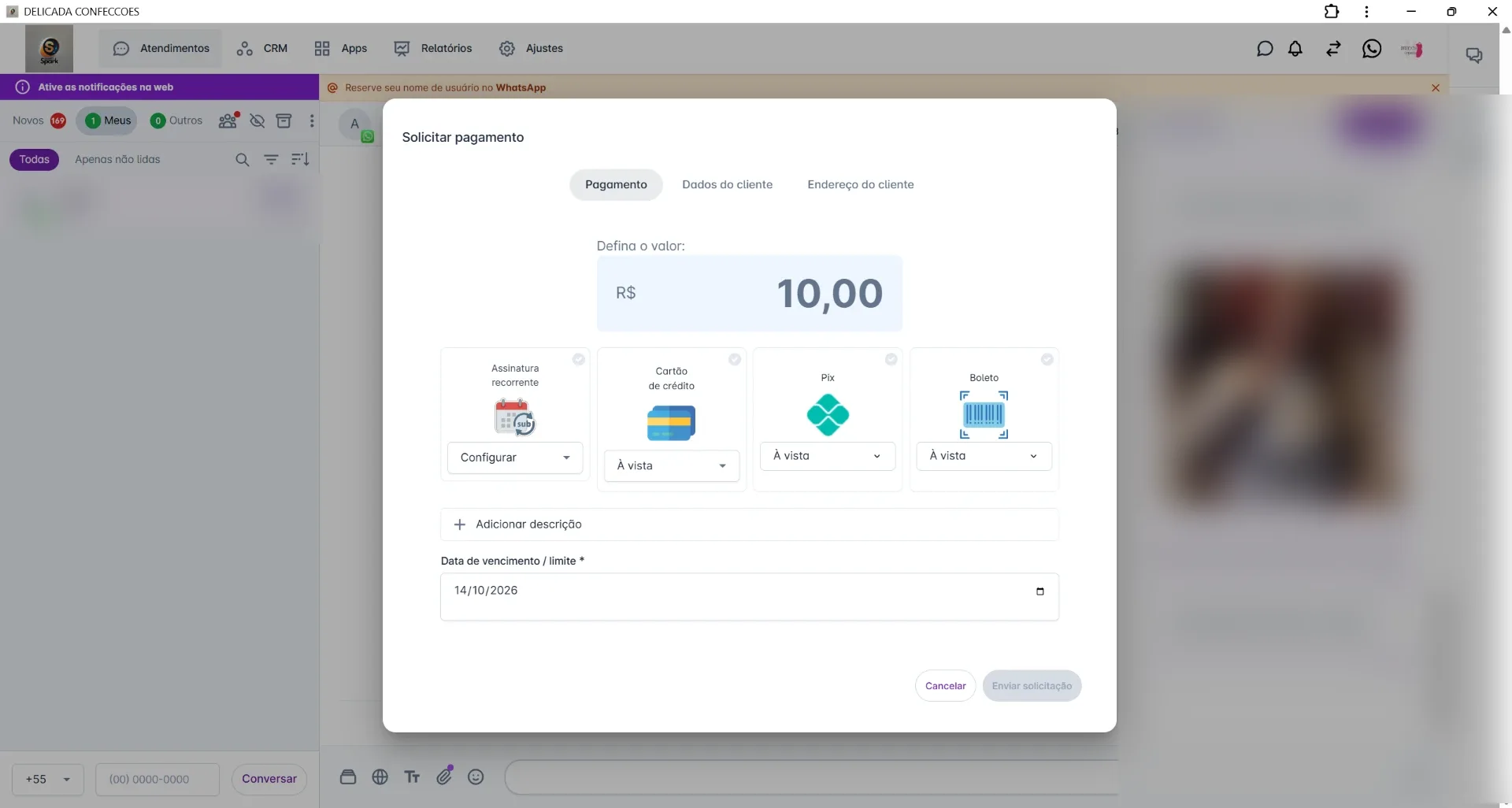1512x808 pixels.
Task: Open the À vista dropdown under Boleto
Action: (x=984, y=456)
